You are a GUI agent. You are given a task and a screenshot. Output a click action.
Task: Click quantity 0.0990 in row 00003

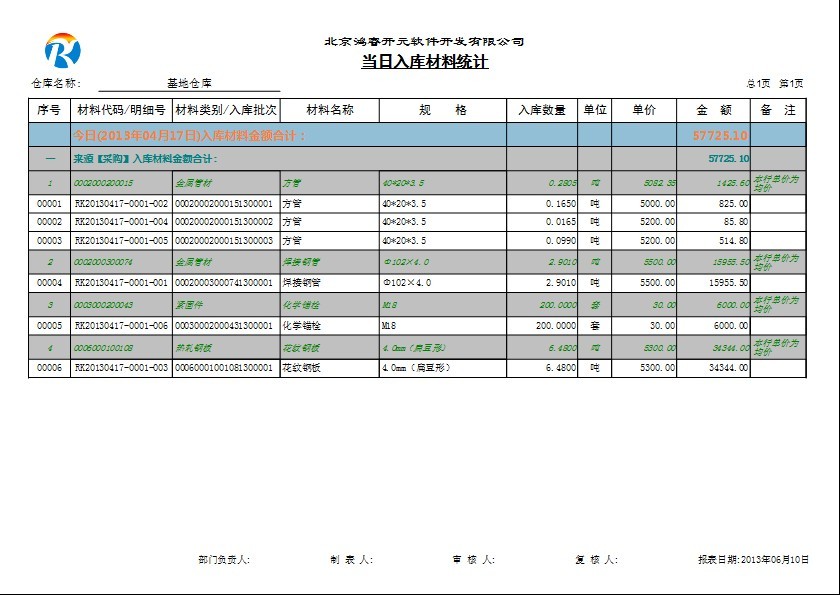click(x=561, y=241)
